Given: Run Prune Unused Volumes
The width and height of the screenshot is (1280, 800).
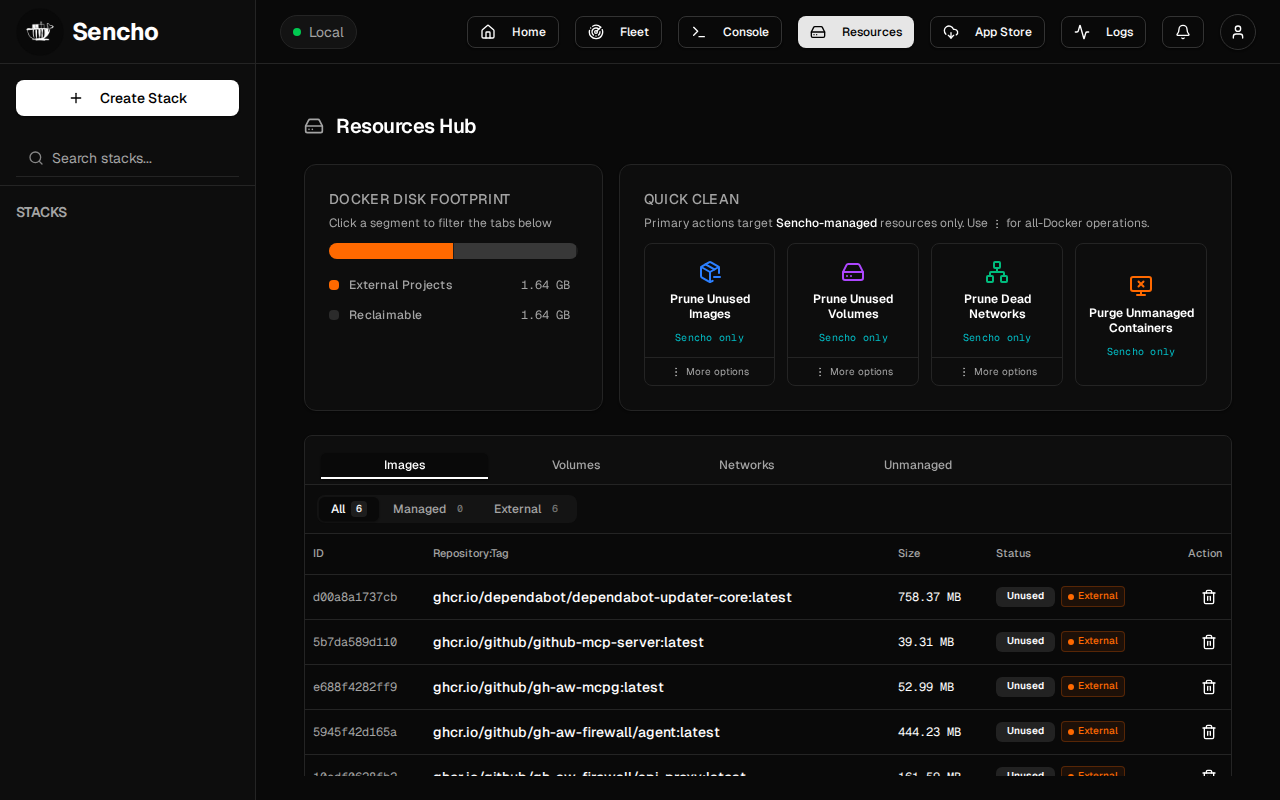Looking at the screenshot, I should (x=853, y=300).
